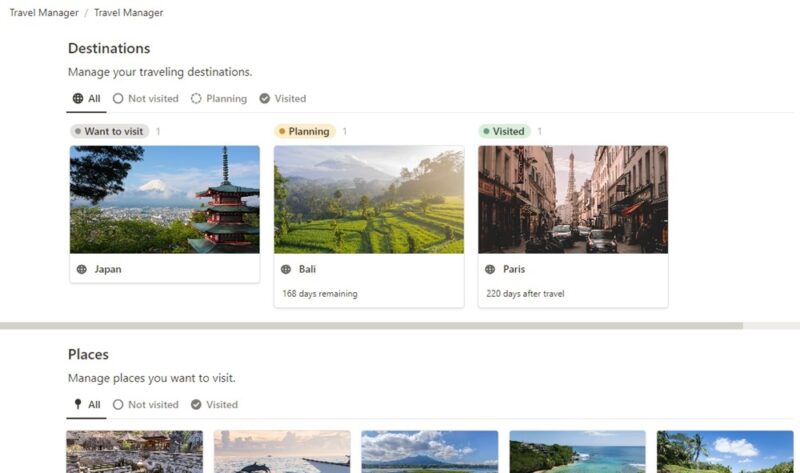Click the Visited group tag
The image size is (800, 473).
click(505, 131)
